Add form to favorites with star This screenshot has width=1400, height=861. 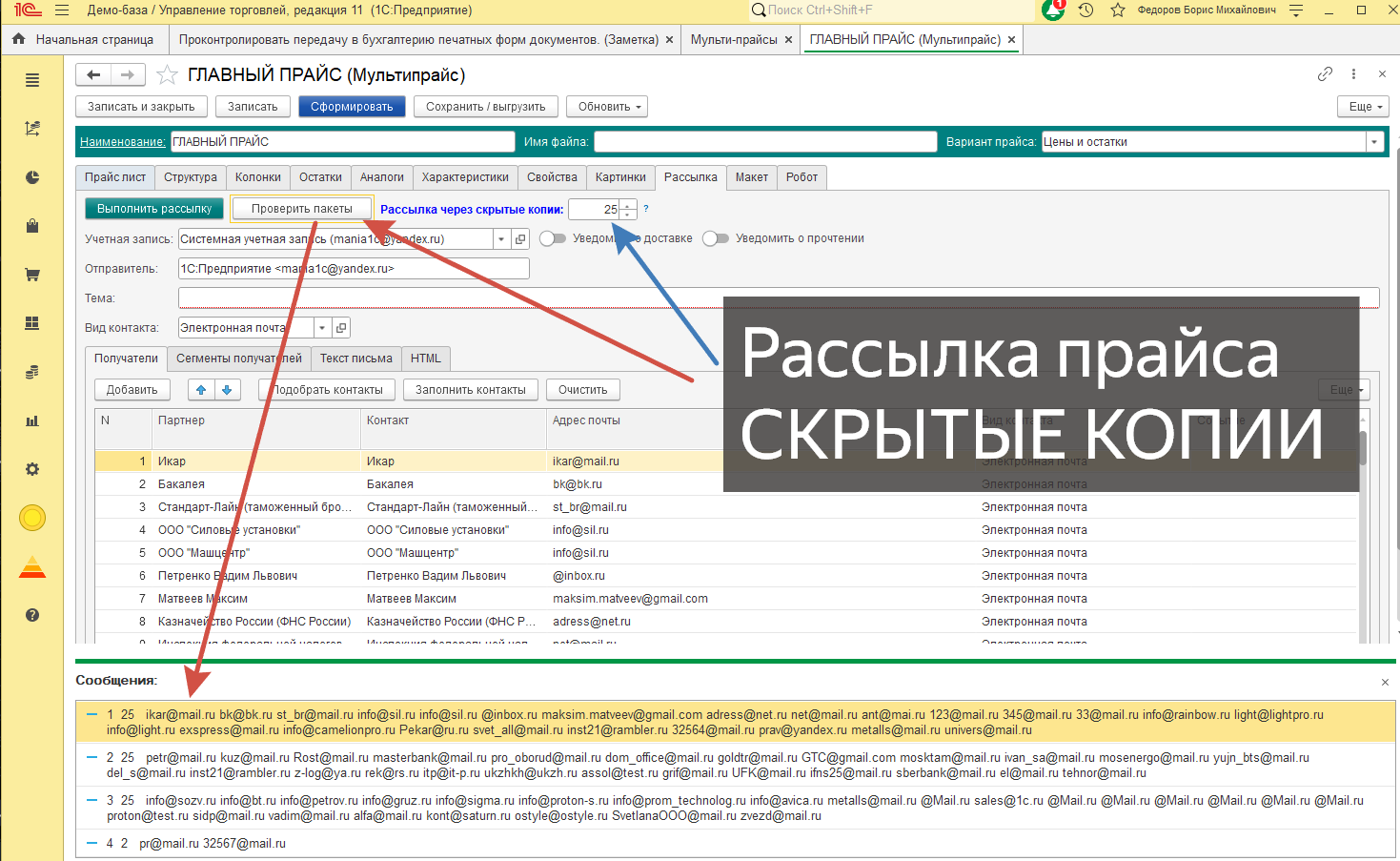click(x=167, y=74)
